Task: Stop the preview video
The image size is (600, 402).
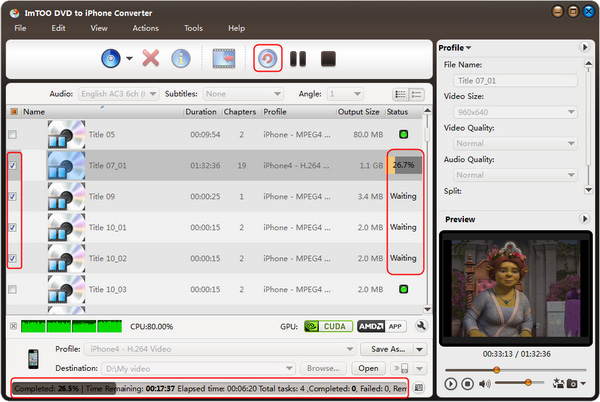Action: (467, 383)
